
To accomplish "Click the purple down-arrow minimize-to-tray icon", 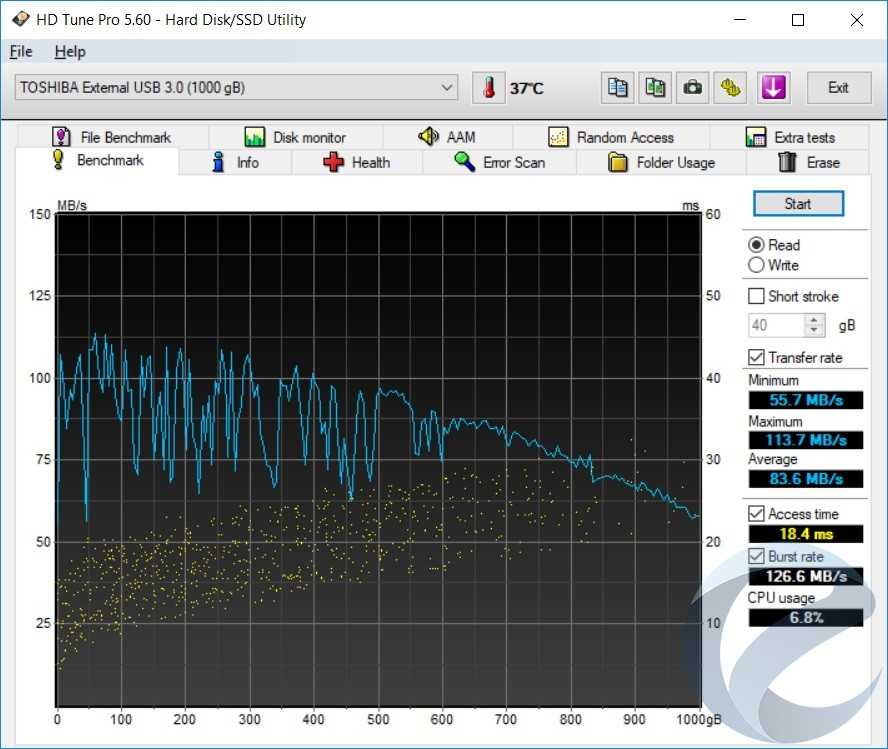I will coord(772,88).
